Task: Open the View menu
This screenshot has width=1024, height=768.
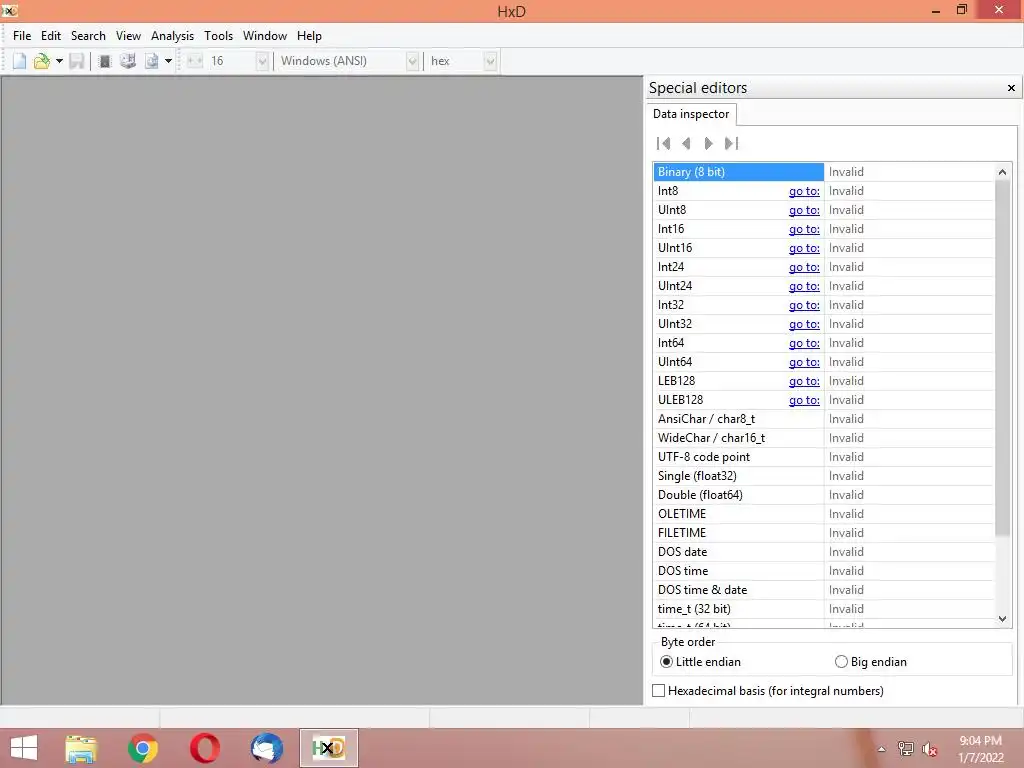Action: click(128, 36)
